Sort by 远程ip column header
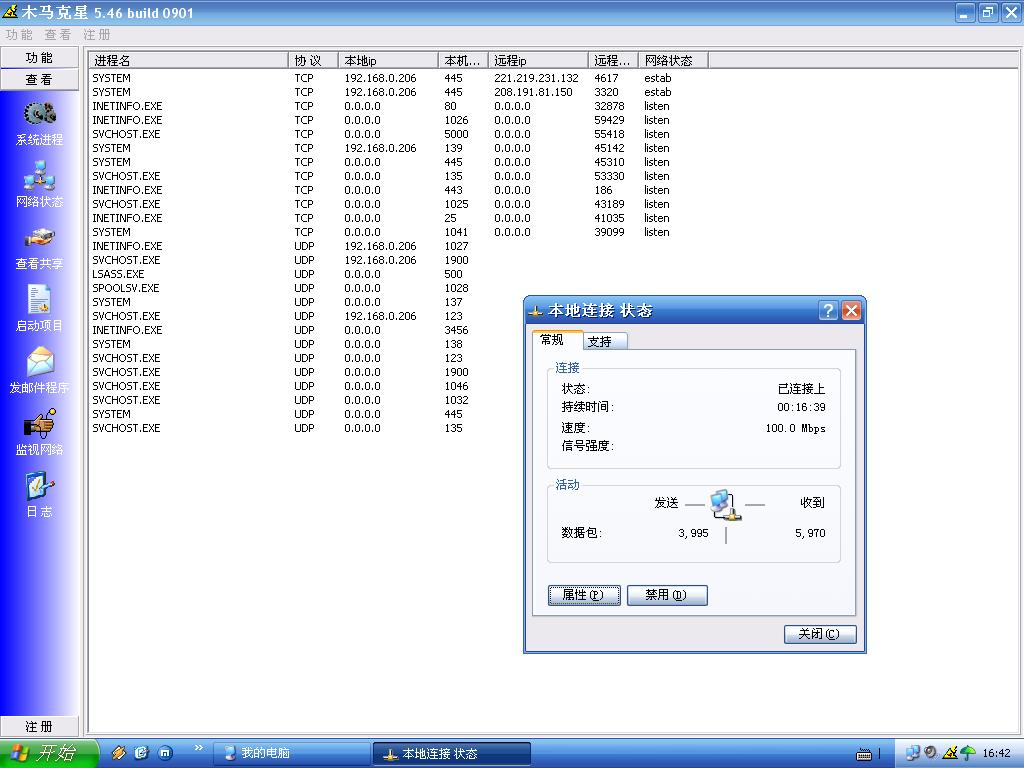Image resolution: width=1024 pixels, height=768 pixels. (x=538, y=60)
